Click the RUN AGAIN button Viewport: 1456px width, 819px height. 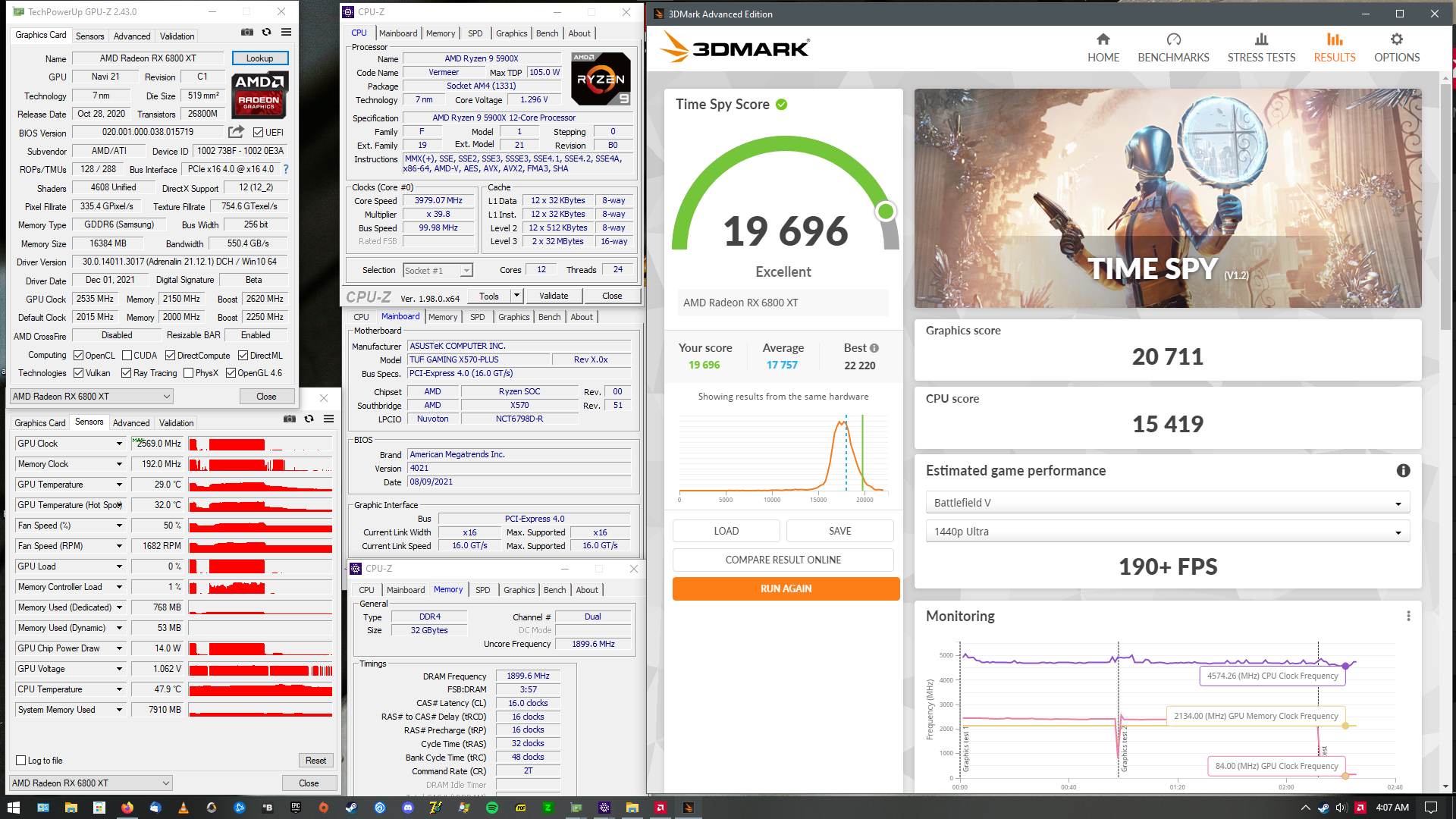[x=786, y=588]
